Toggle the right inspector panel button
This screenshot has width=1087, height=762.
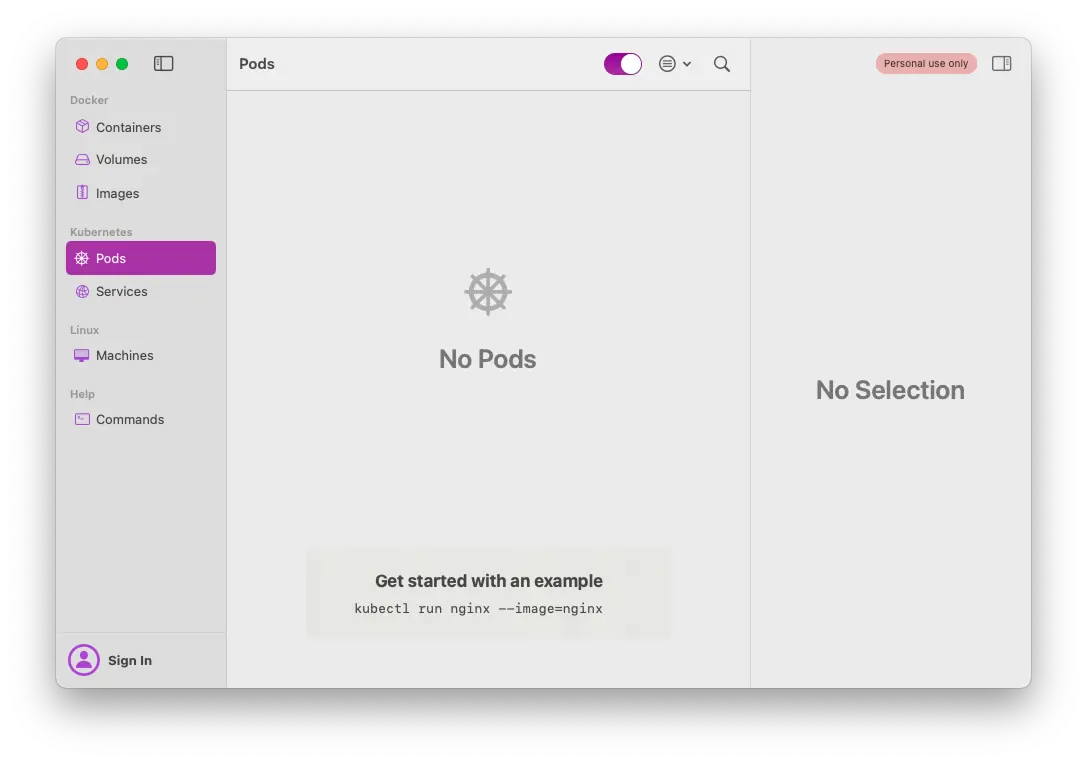click(x=1001, y=62)
